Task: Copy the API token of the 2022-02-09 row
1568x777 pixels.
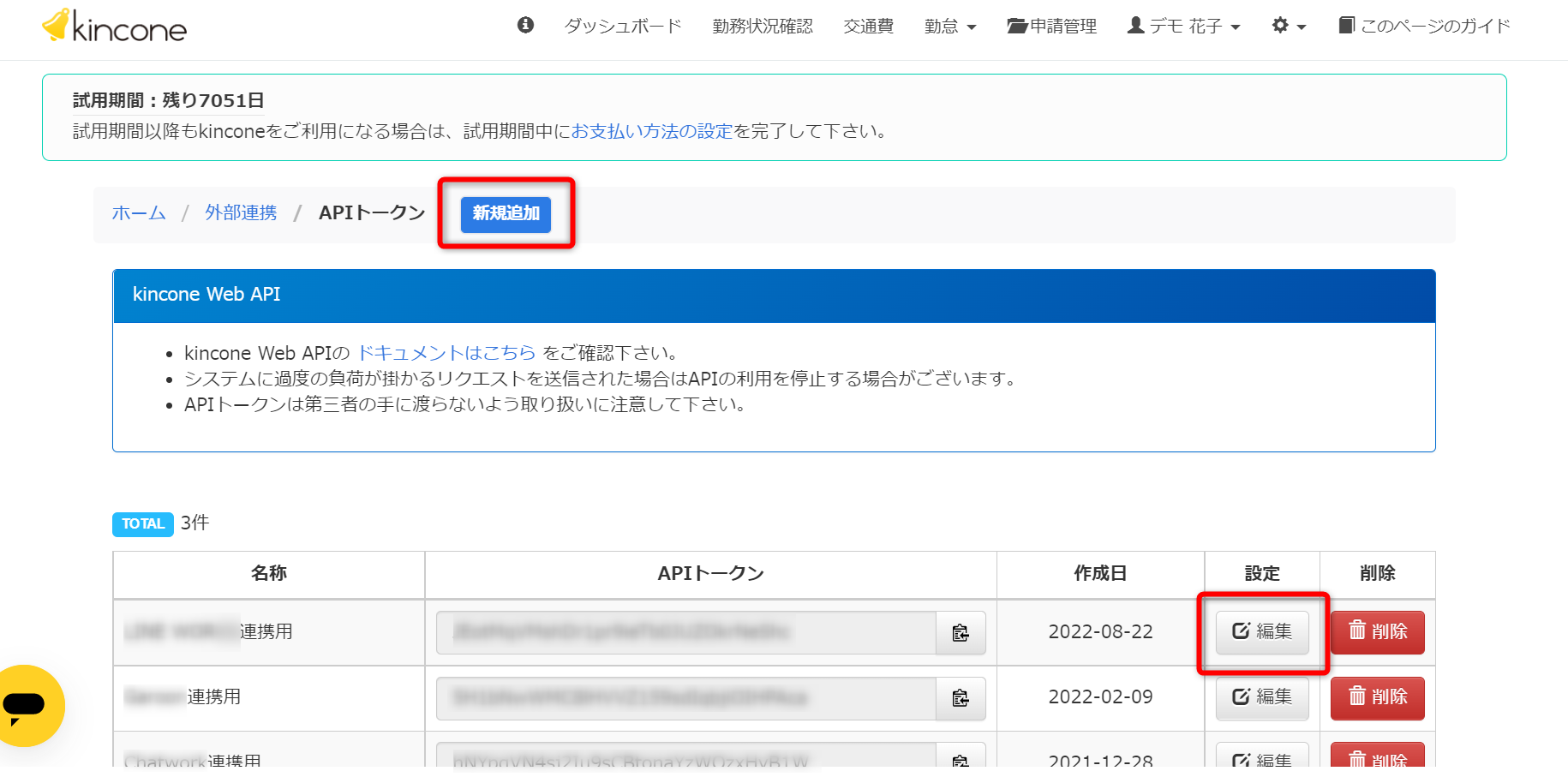Action: [961, 699]
